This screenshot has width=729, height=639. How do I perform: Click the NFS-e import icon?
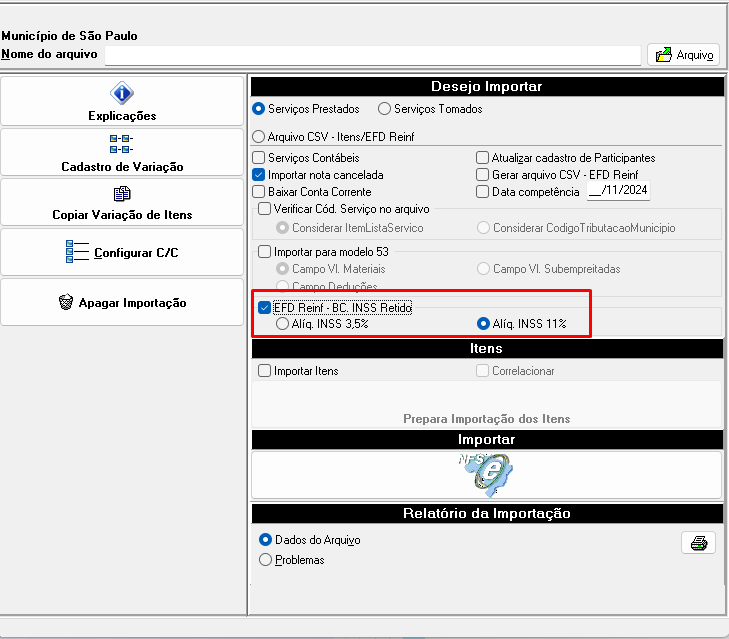point(486,475)
